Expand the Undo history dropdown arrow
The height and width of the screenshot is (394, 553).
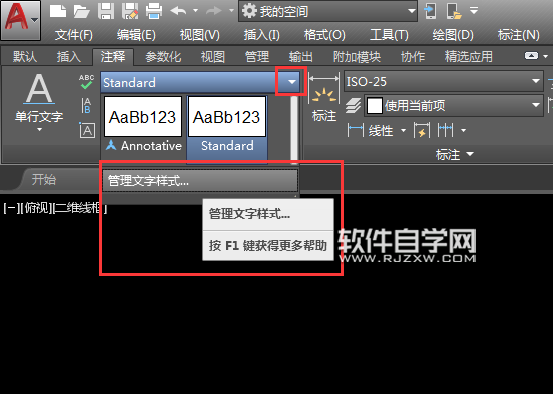tap(195, 11)
